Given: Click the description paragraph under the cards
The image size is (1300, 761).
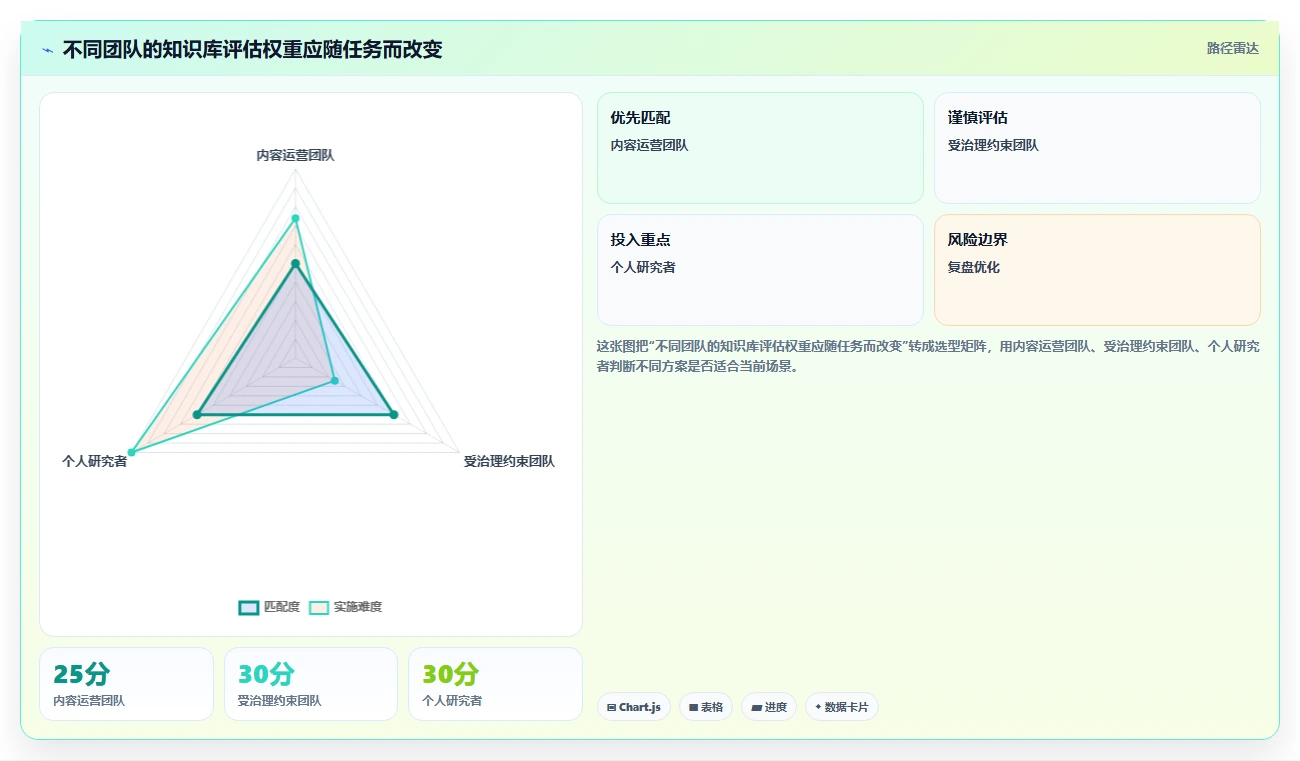Looking at the screenshot, I should 928,356.
